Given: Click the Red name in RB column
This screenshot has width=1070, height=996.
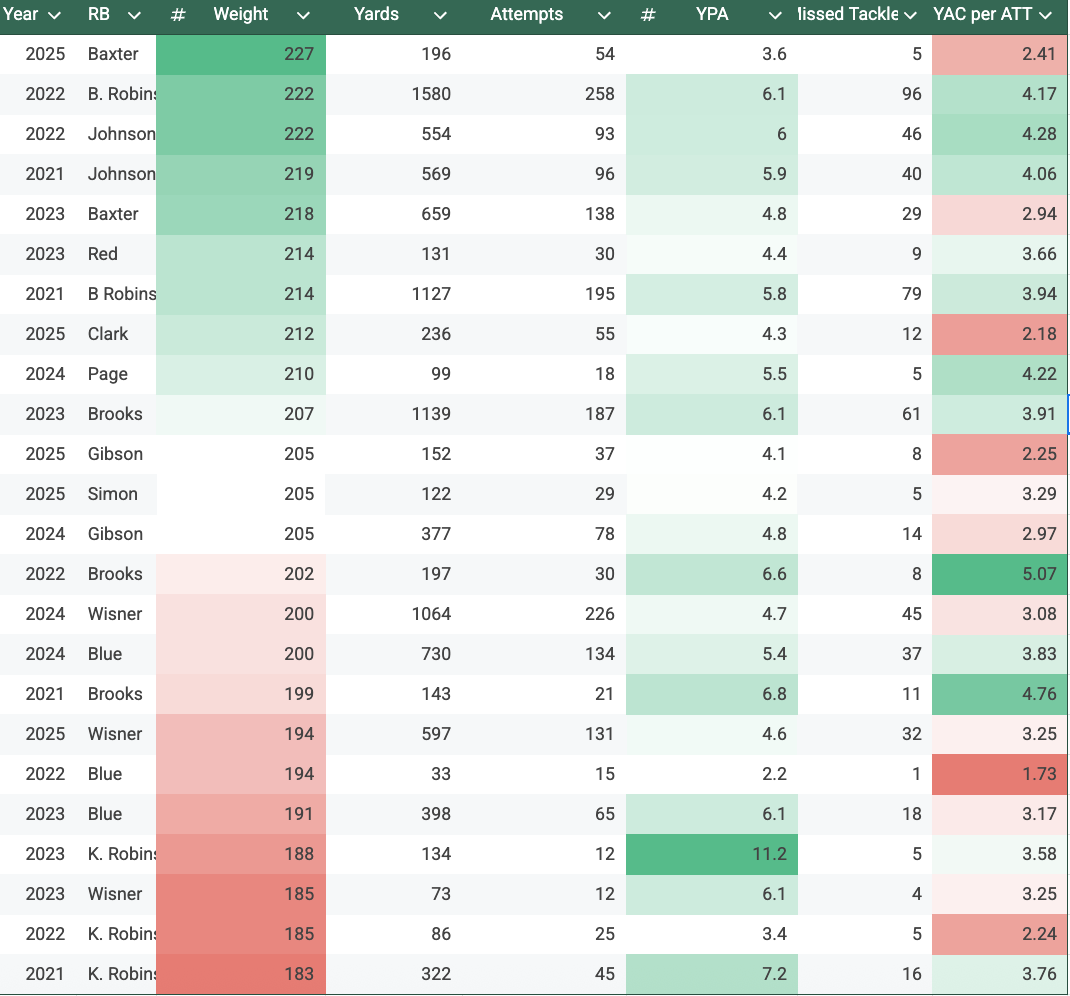Looking at the screenshot, I should pos(103,254).
